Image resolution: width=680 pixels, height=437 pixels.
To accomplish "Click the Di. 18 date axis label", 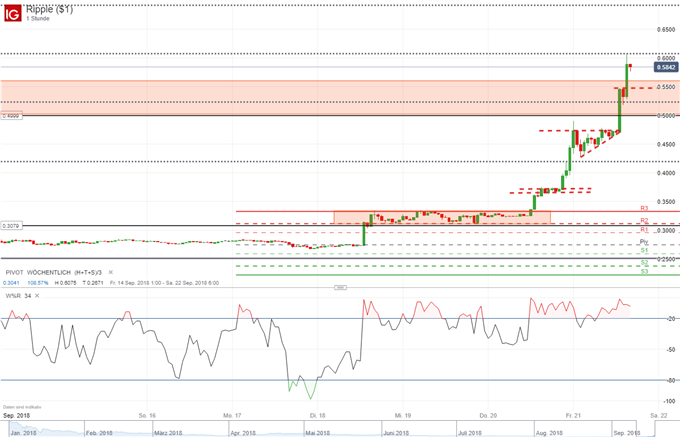I will (x=317, y=416).
